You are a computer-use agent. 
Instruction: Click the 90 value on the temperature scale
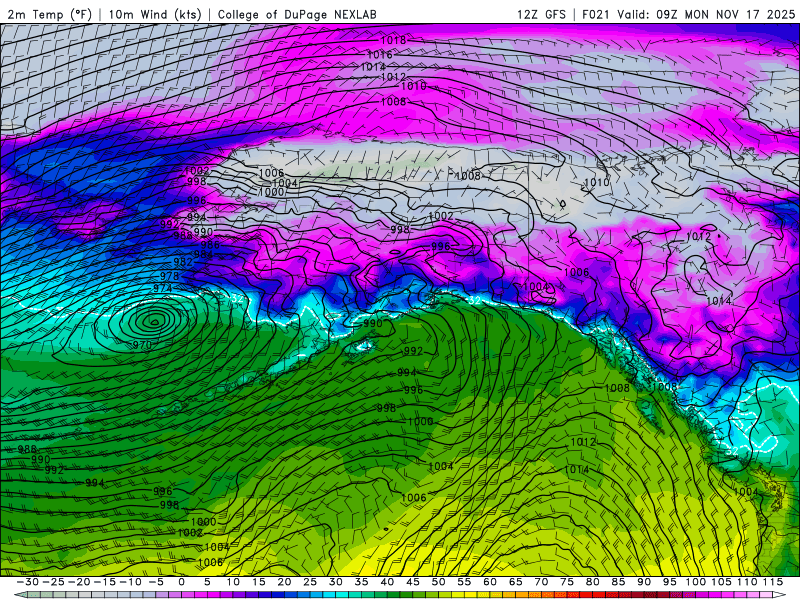(x=644, y=582)
